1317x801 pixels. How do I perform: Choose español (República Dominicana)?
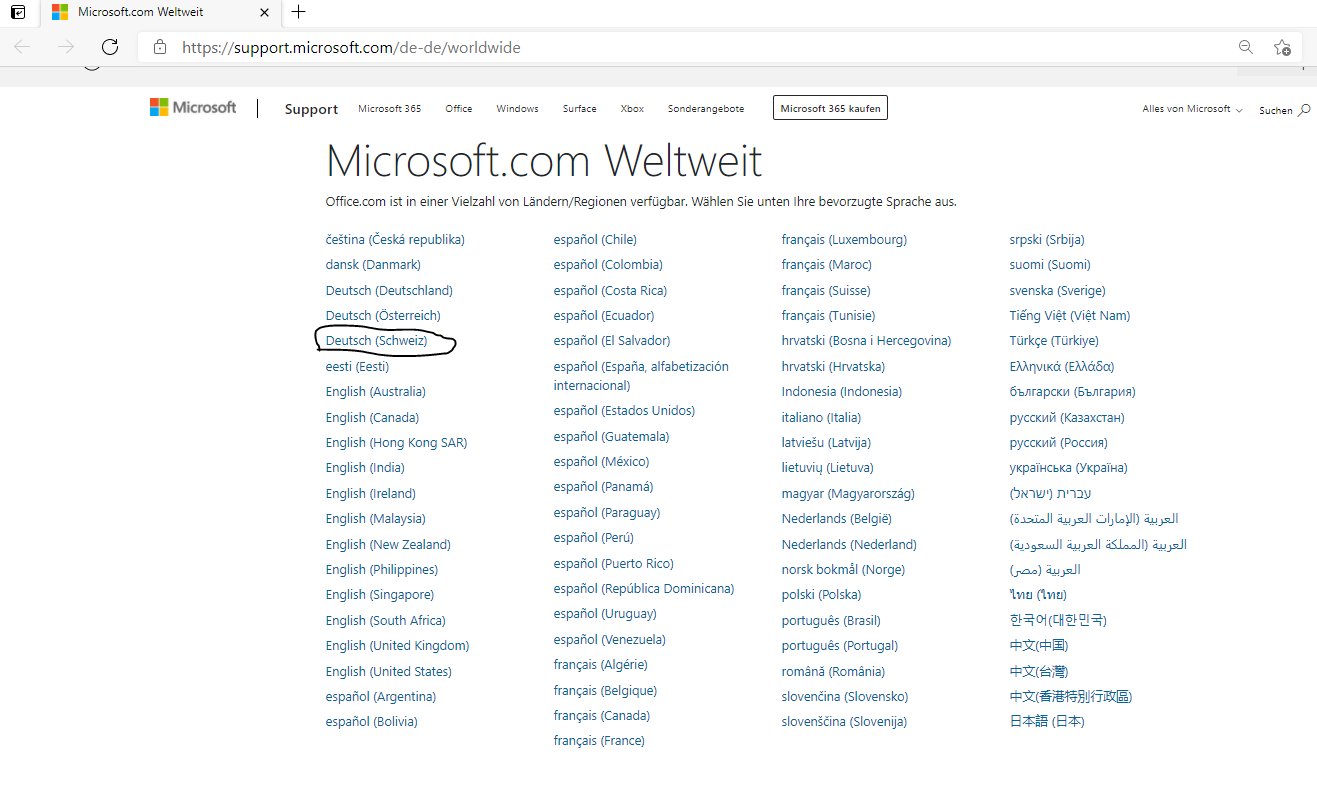[644, 589]
